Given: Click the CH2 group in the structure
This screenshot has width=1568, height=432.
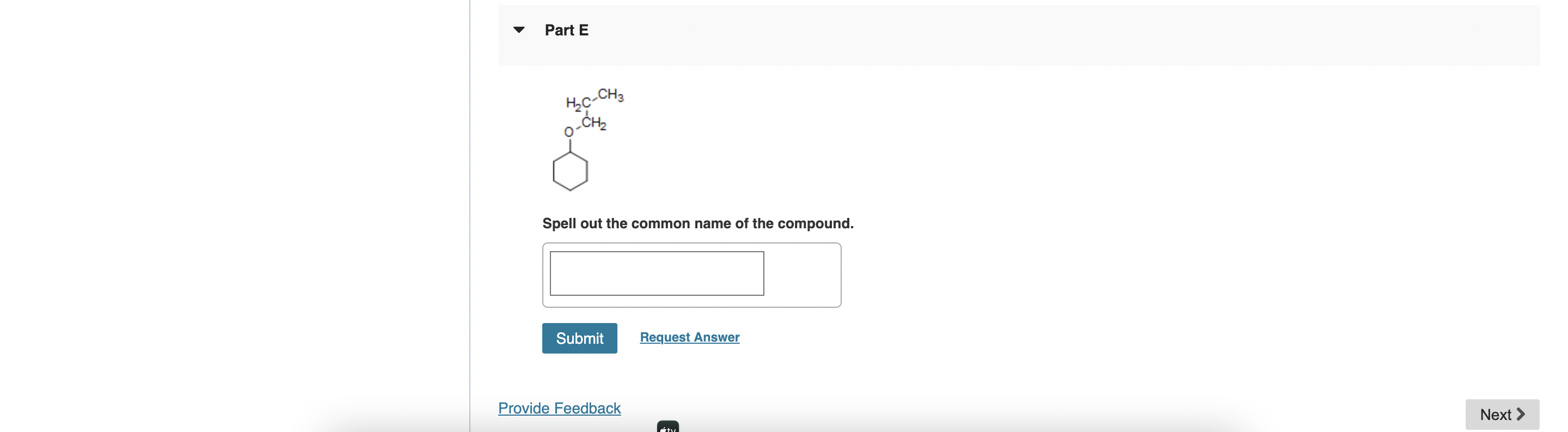Looking at the screenshot, I should pos(593,122).
